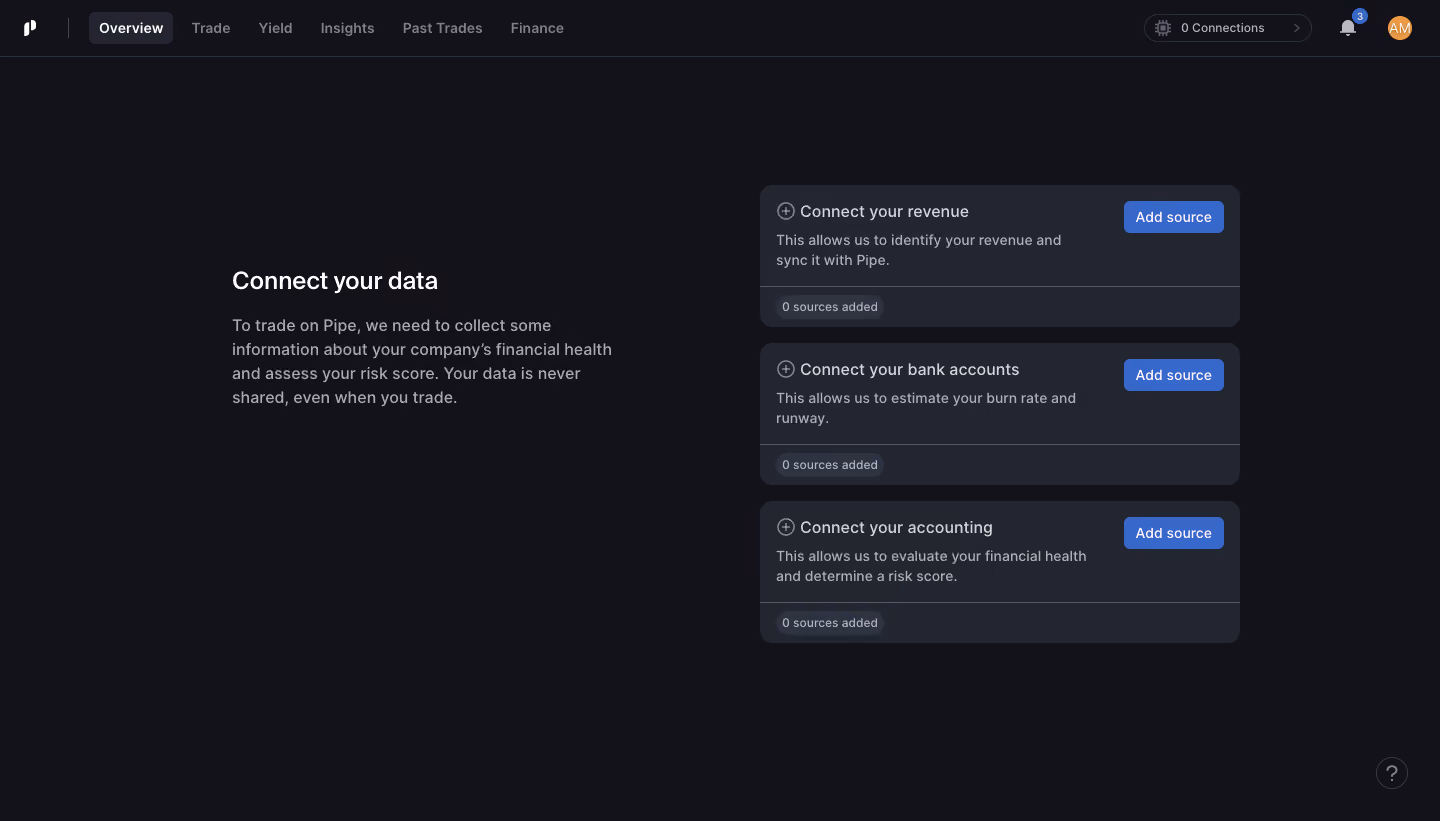Add source for Connect your accounting

tap(1174, 533)
